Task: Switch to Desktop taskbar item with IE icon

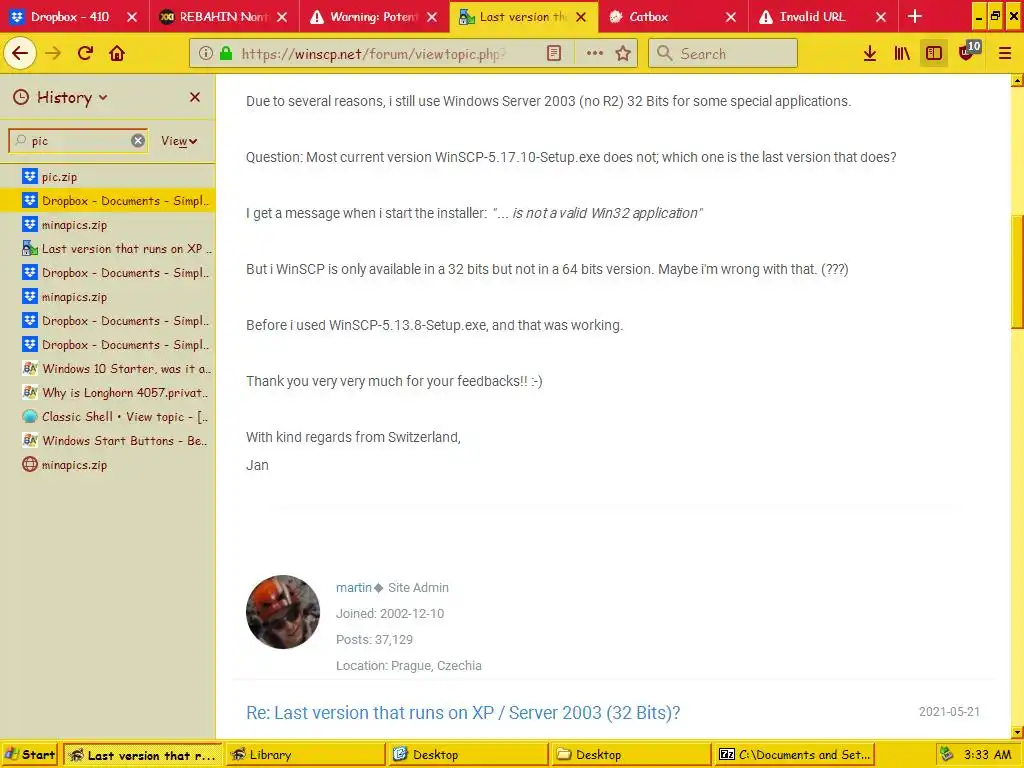Action: coord(467,754)
